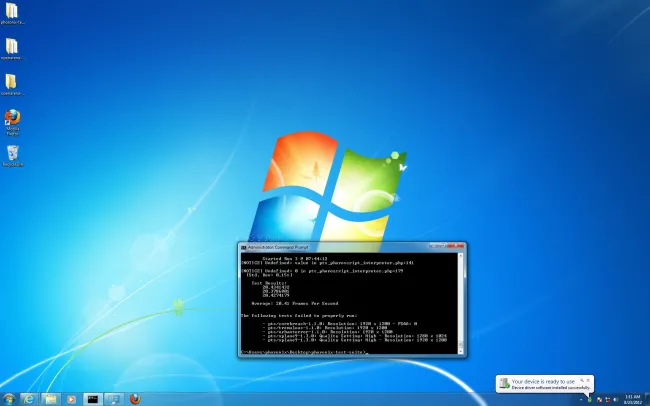Open the Action Center flag tray icon
The height and width of the screenshot is (406, 650).
599,399
